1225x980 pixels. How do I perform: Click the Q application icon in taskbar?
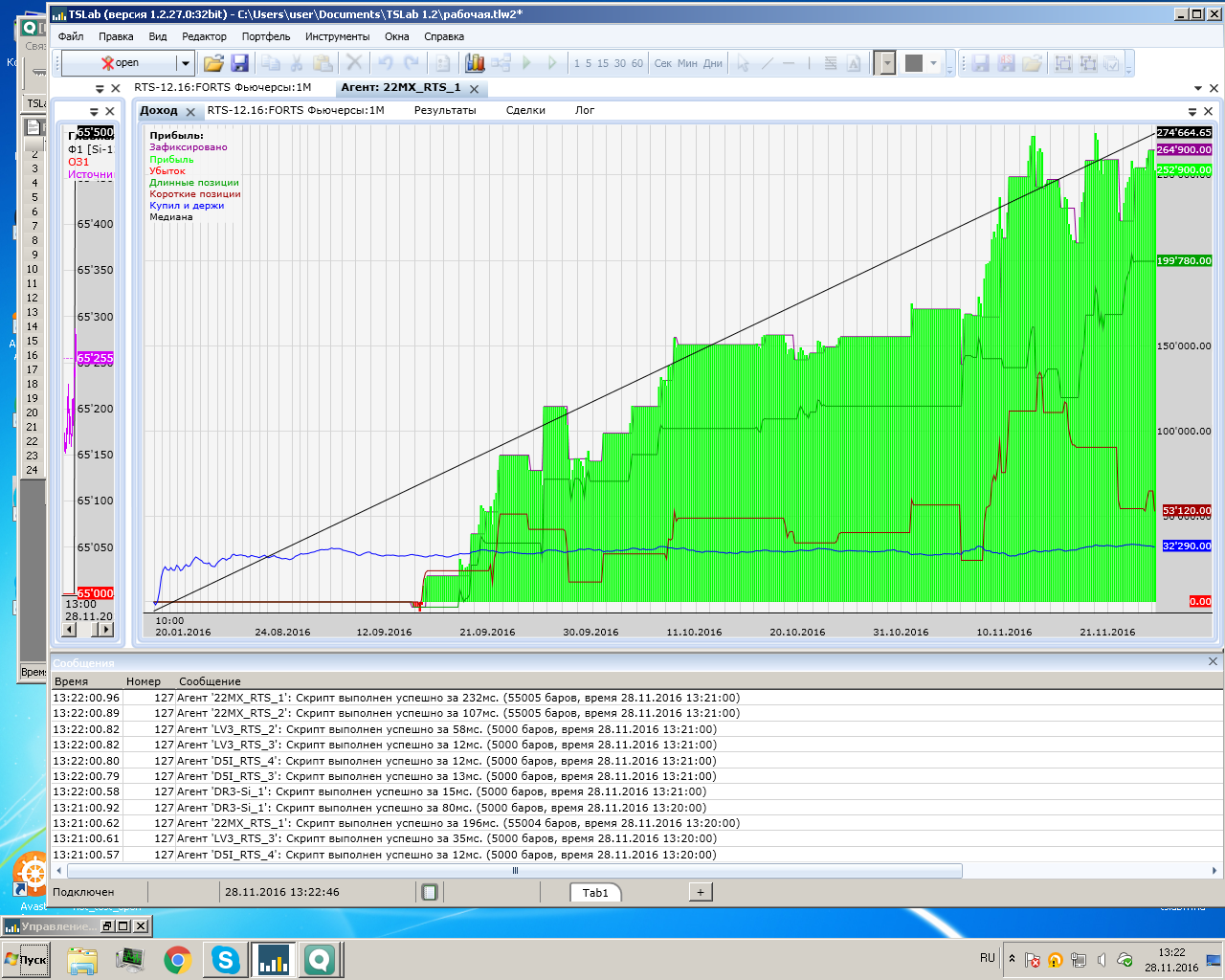click(320, 959)
